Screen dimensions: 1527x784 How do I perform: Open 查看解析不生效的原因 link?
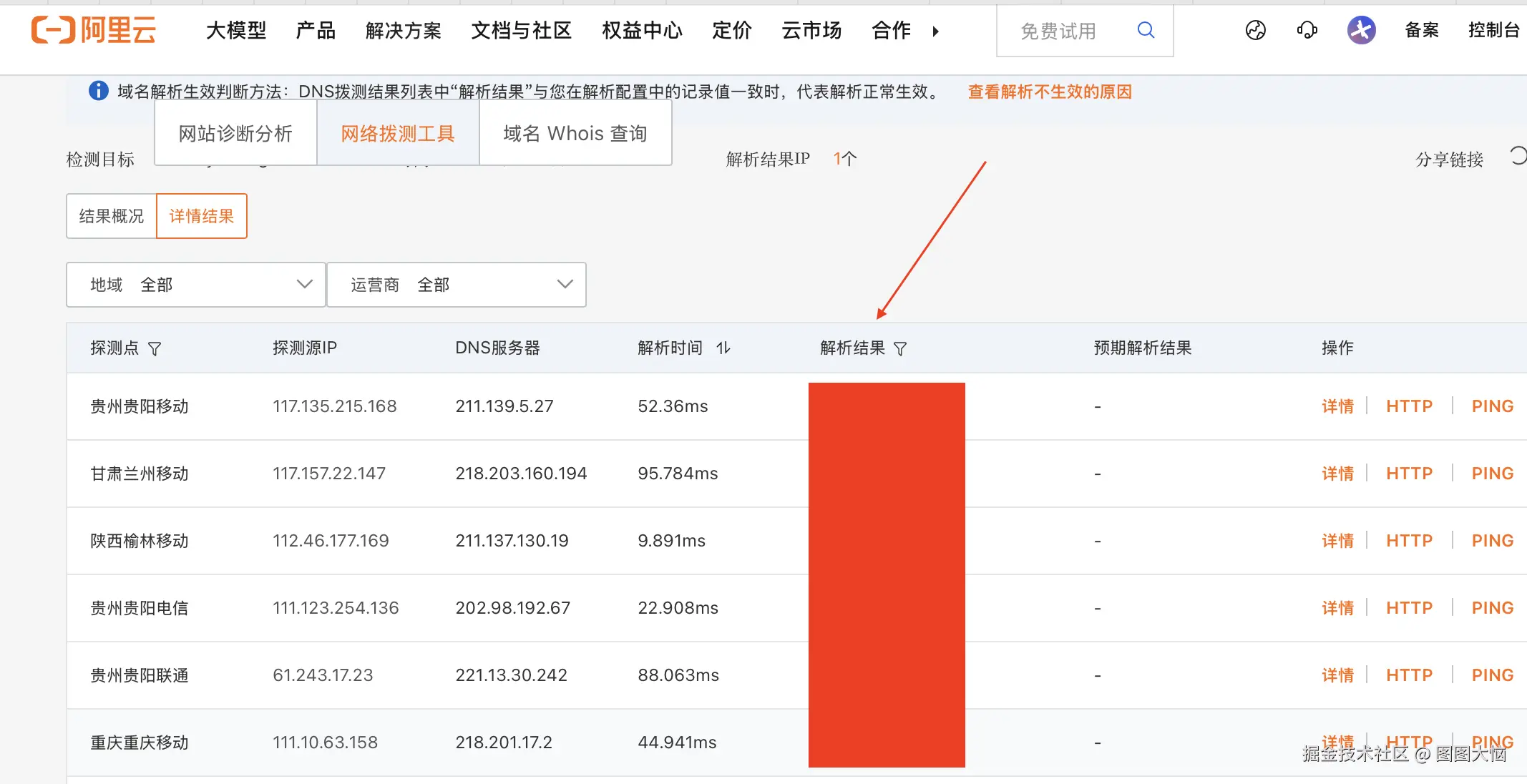coord(1049,92)
